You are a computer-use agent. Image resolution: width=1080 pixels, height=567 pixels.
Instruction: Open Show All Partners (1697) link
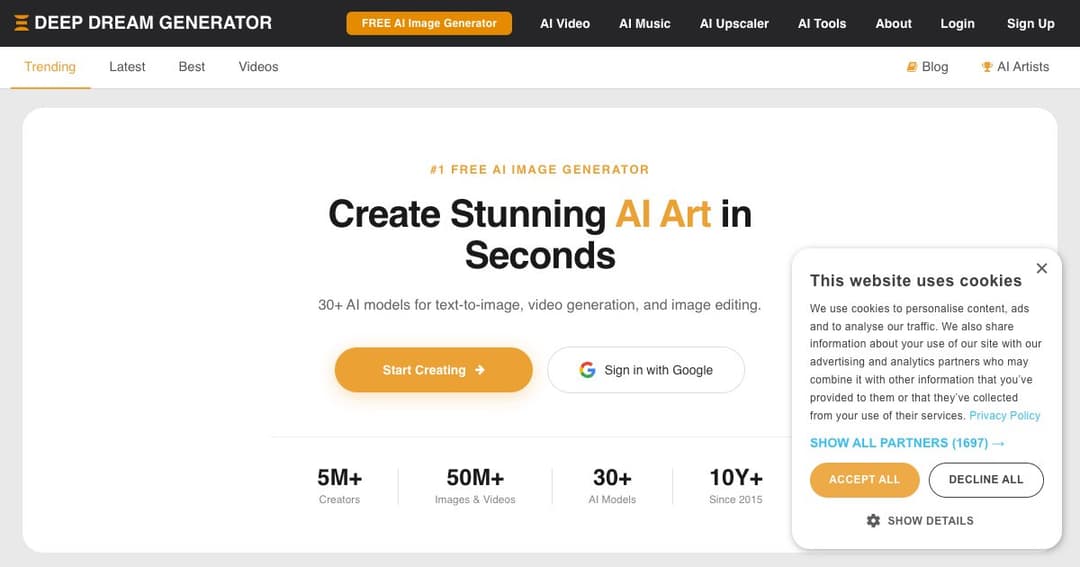[x=907, y=443]
